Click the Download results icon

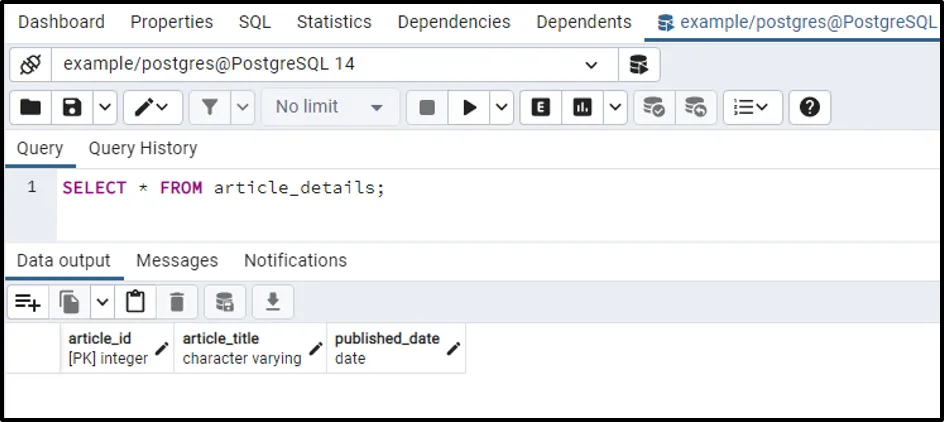[272, 301]
